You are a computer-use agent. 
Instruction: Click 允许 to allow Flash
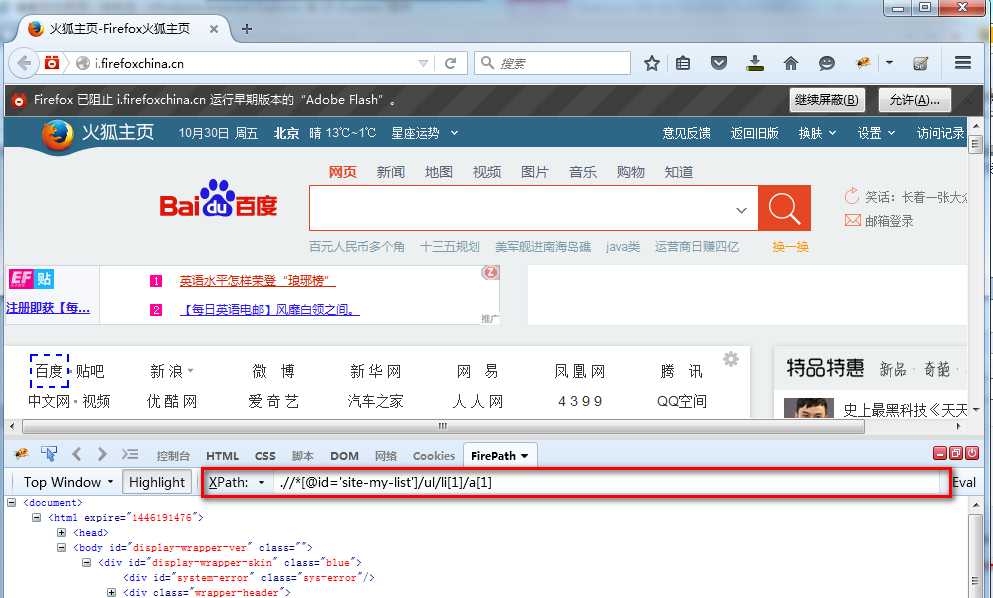coord(914,100)
